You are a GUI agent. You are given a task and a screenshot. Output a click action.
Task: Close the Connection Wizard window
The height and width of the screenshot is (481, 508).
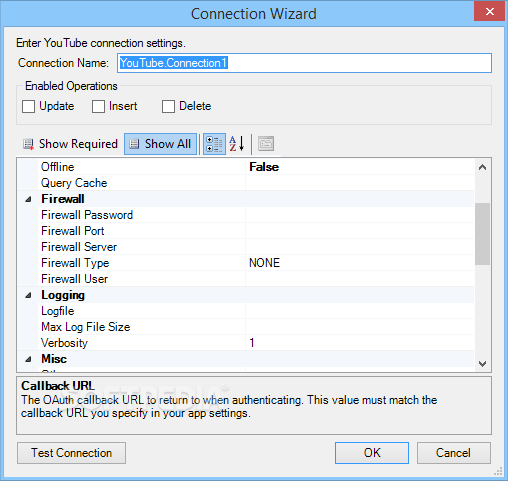point(489,11)
